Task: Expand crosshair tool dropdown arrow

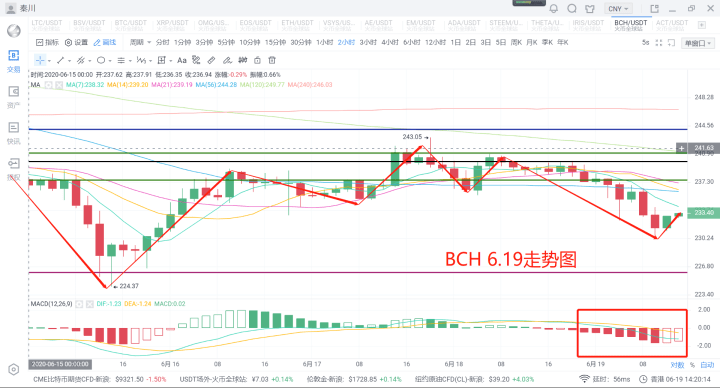Action: (49, 61)
